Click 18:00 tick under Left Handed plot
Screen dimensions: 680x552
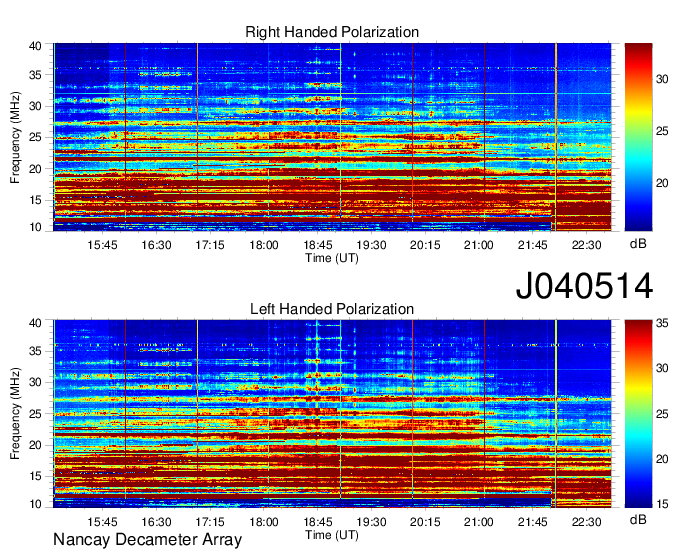point(264,522)
